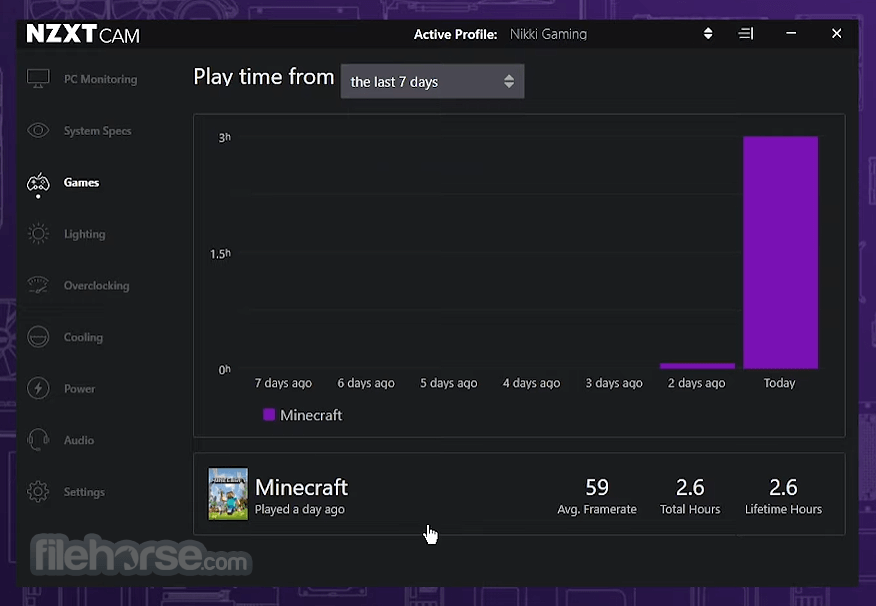
Task: Click the NZXT CAM logo
Action: click(83, 34)
